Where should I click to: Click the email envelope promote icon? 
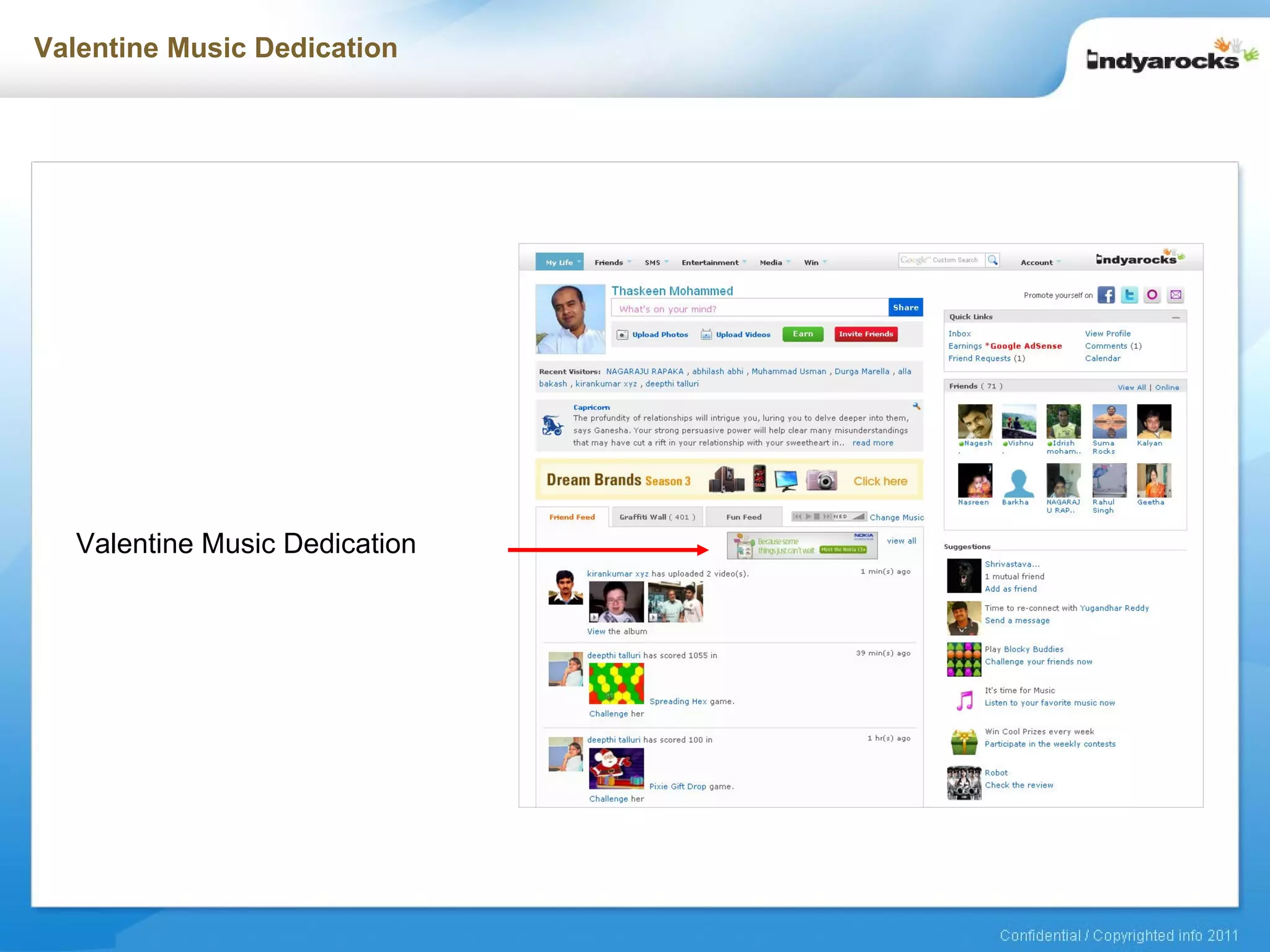1176,295
